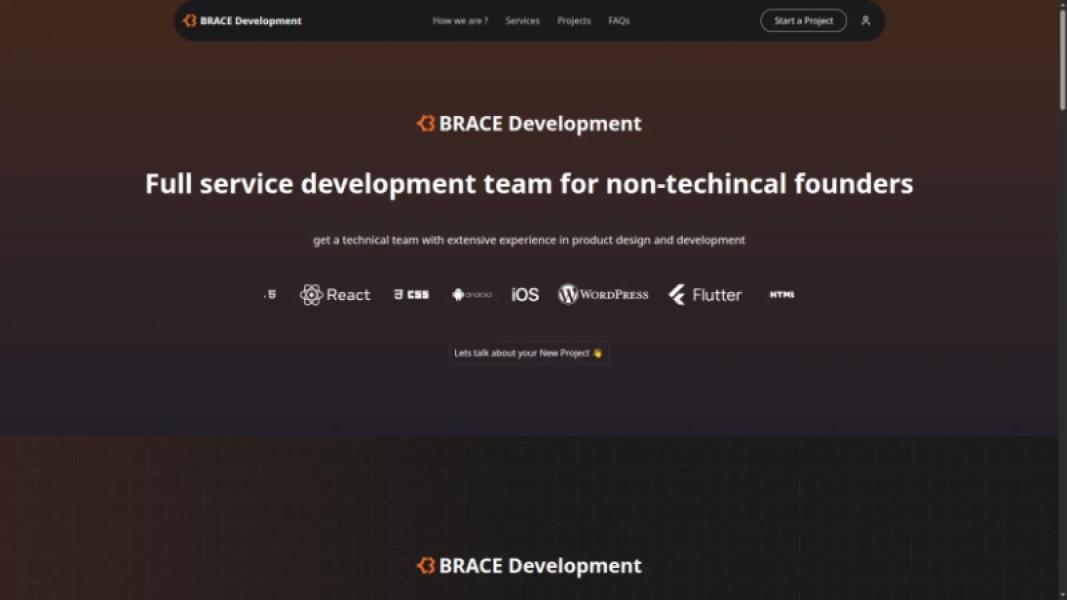The height and width of the screenshot is (600, 1067).
Task: Click the lower BRACE Development section logo
Action: tap(529, 566)
